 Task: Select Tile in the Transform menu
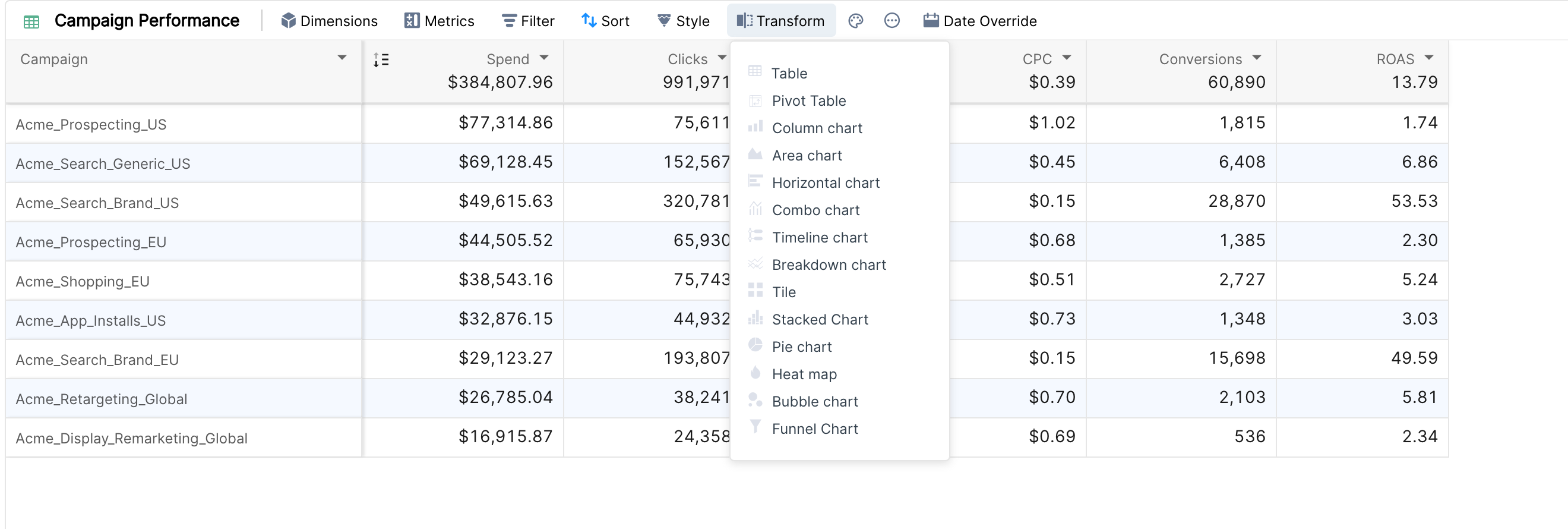pyautogui.click(x=839, y=292)
